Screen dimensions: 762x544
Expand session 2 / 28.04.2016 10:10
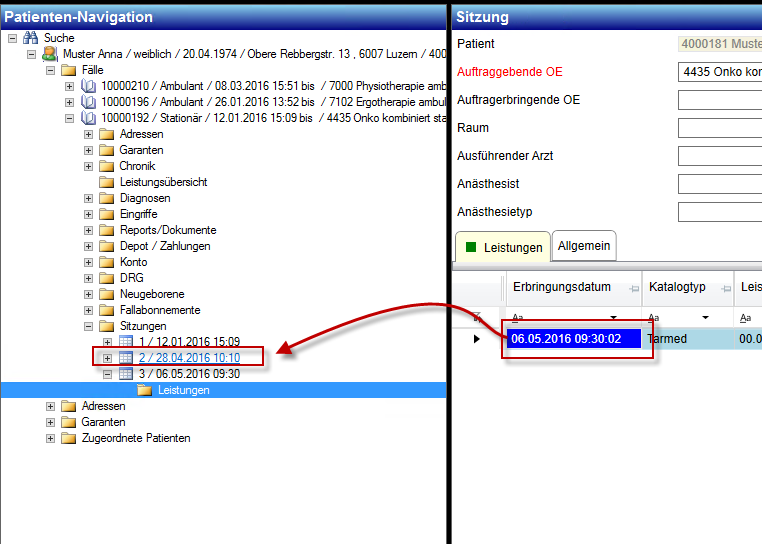coord(107,358)
